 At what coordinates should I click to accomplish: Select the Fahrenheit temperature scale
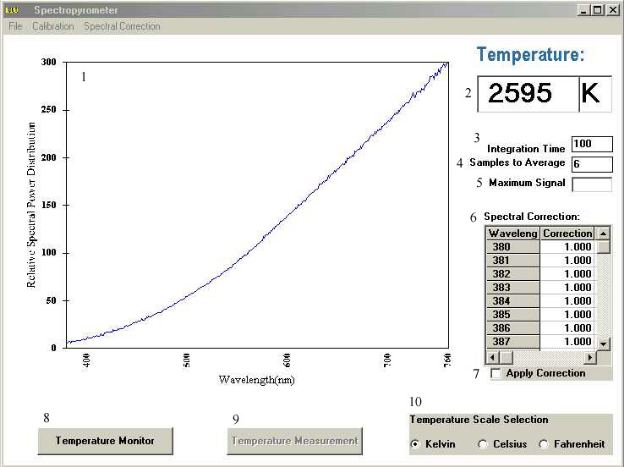544,444
